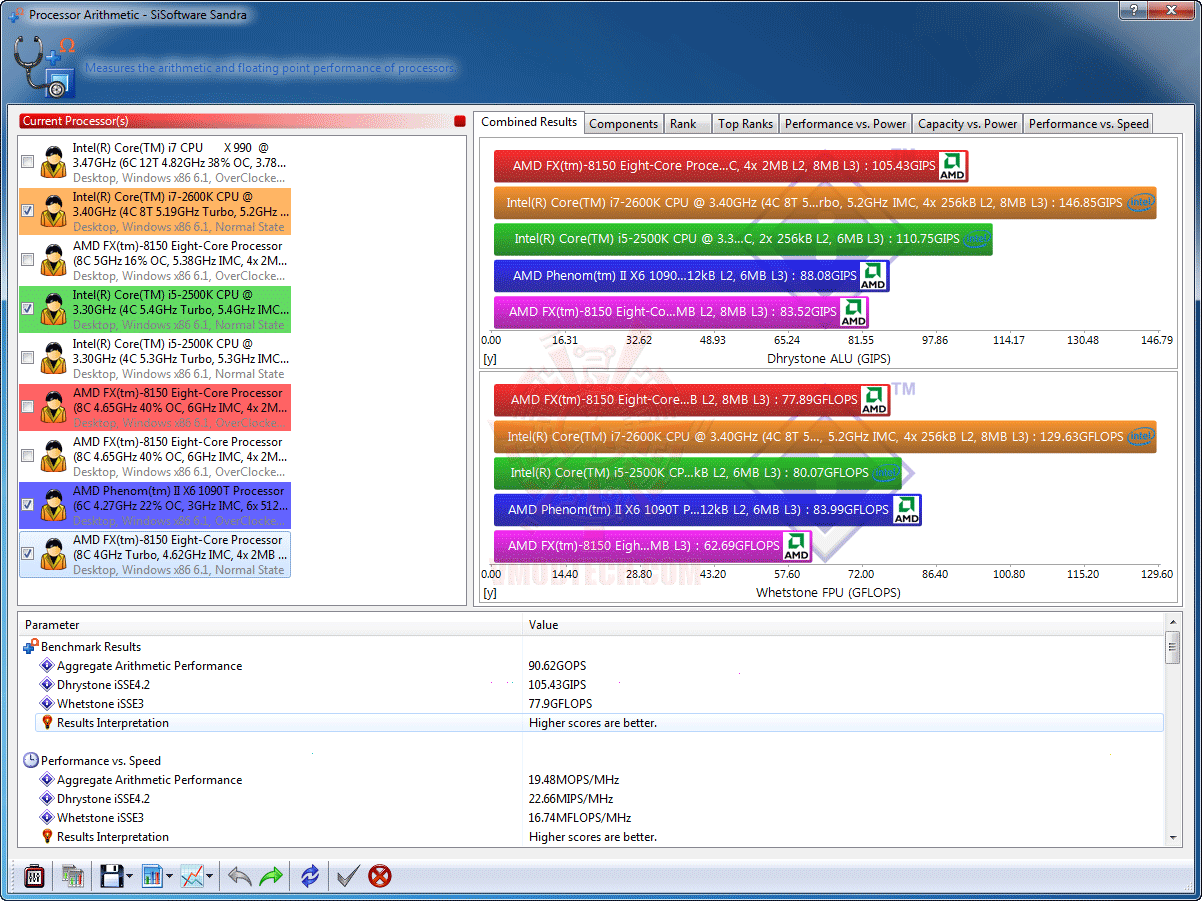Uncheck the FX-8150 4GHz Turbo checkbox
1202x901 pixels.
[x=28, y=554]
